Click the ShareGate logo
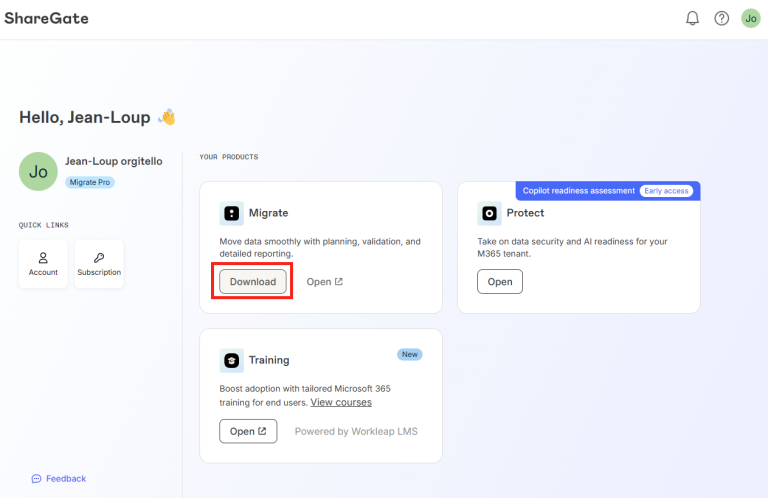 [x=45, y=18]
